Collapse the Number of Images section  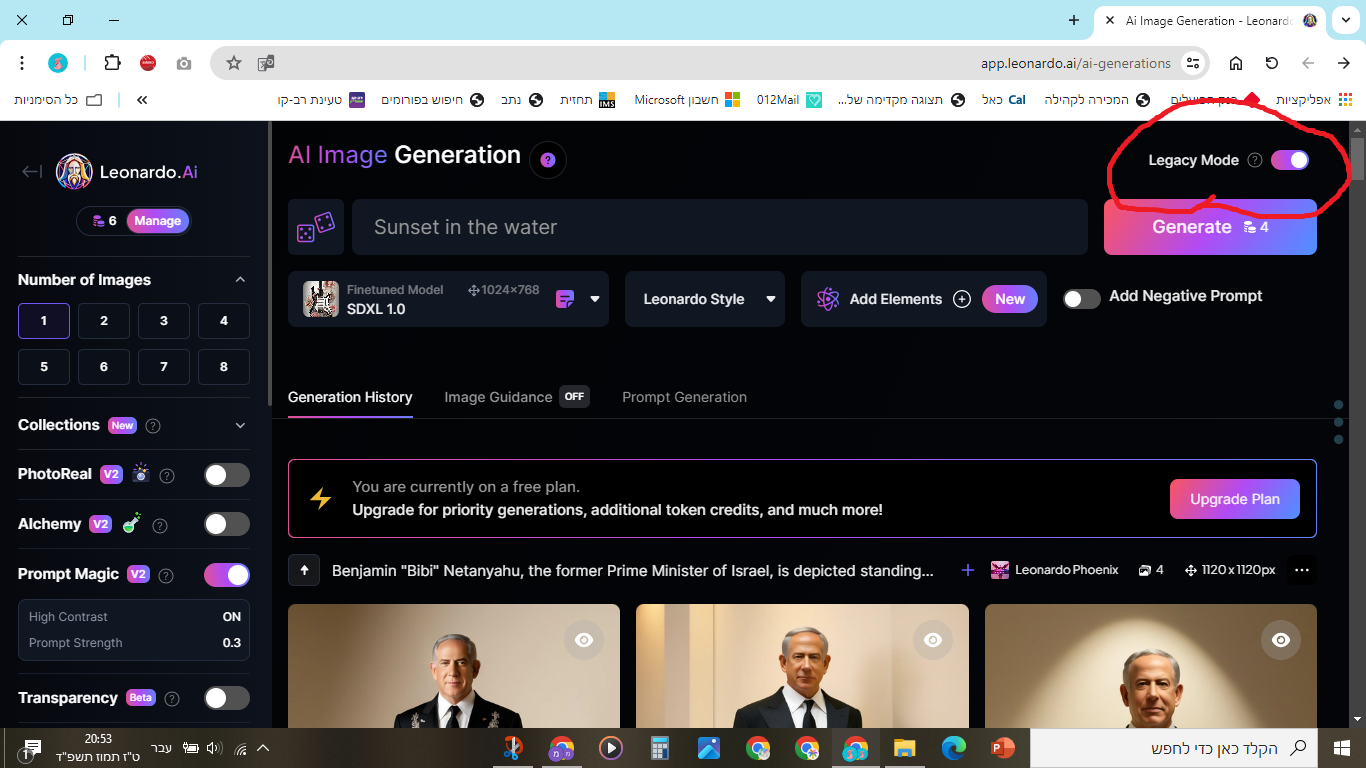coord(240,280)
